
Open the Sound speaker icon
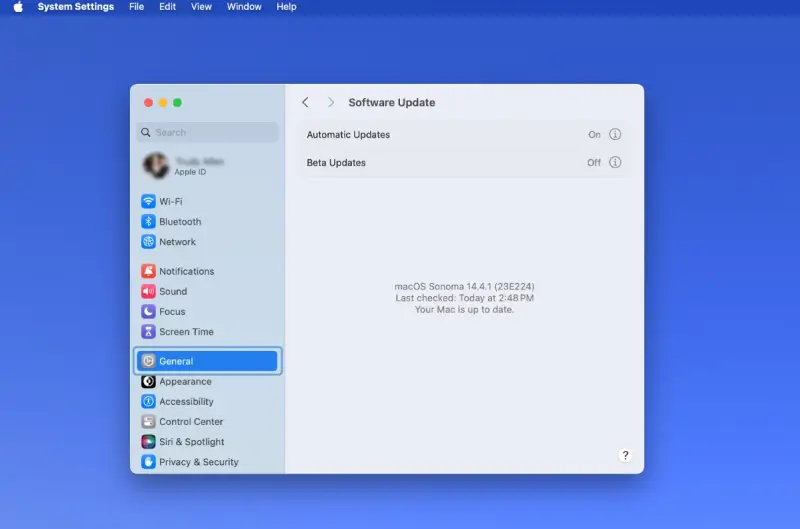148,291
